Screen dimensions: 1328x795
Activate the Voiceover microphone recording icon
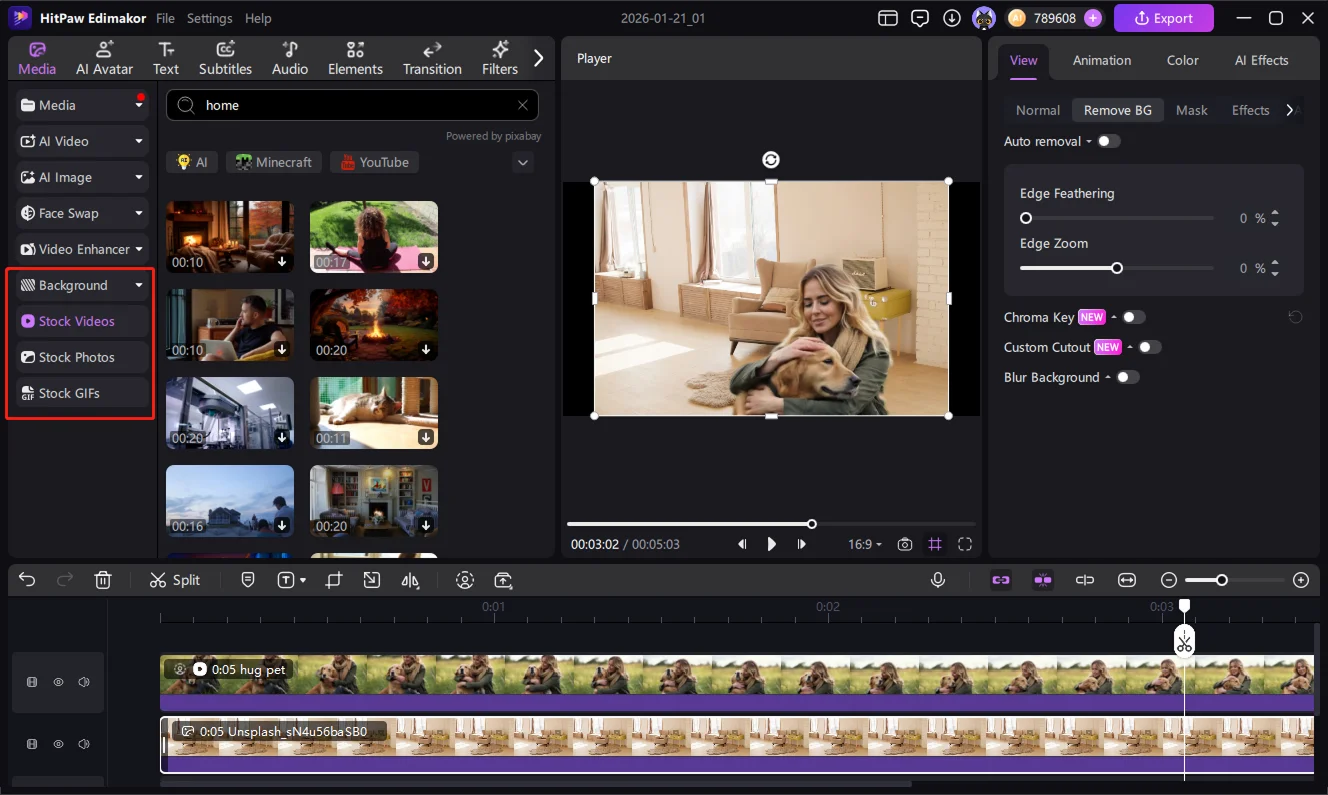point(938,579)
